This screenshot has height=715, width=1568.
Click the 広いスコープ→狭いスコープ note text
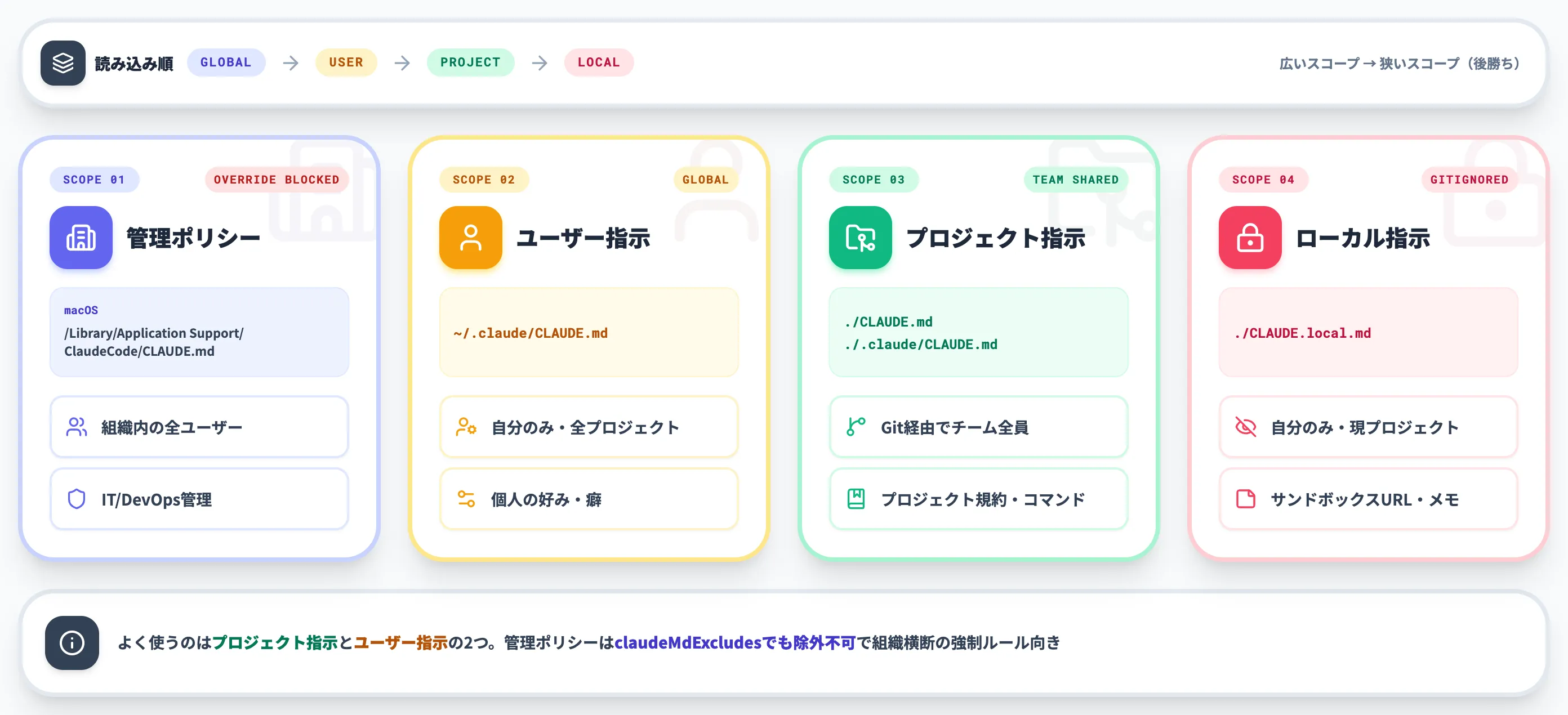1400,63
